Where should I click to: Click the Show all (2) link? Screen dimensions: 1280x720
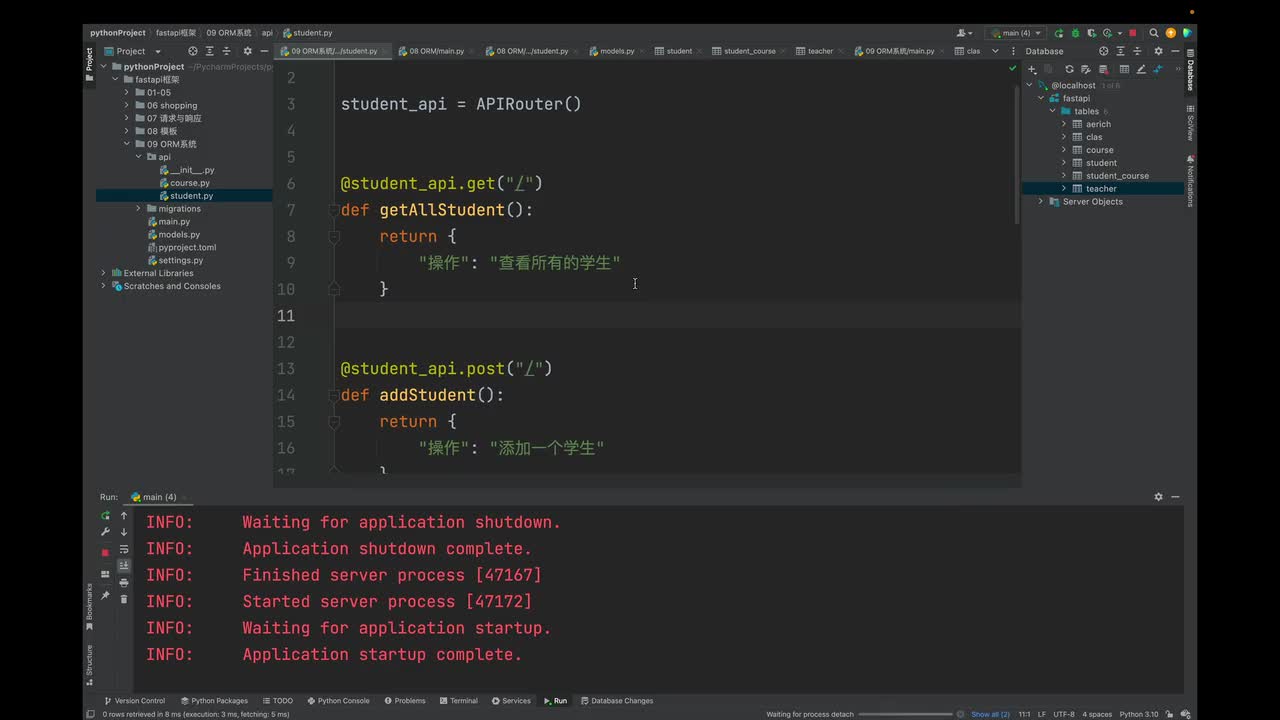click(990, 714)
